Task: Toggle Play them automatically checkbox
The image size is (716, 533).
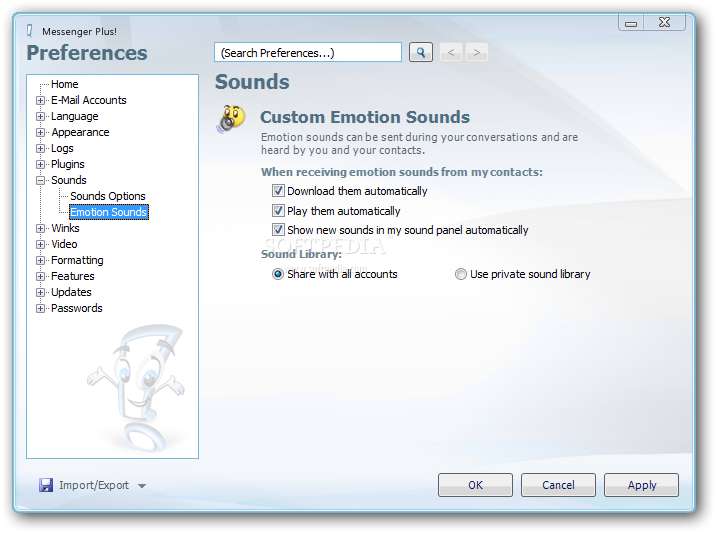Action: 278,211
